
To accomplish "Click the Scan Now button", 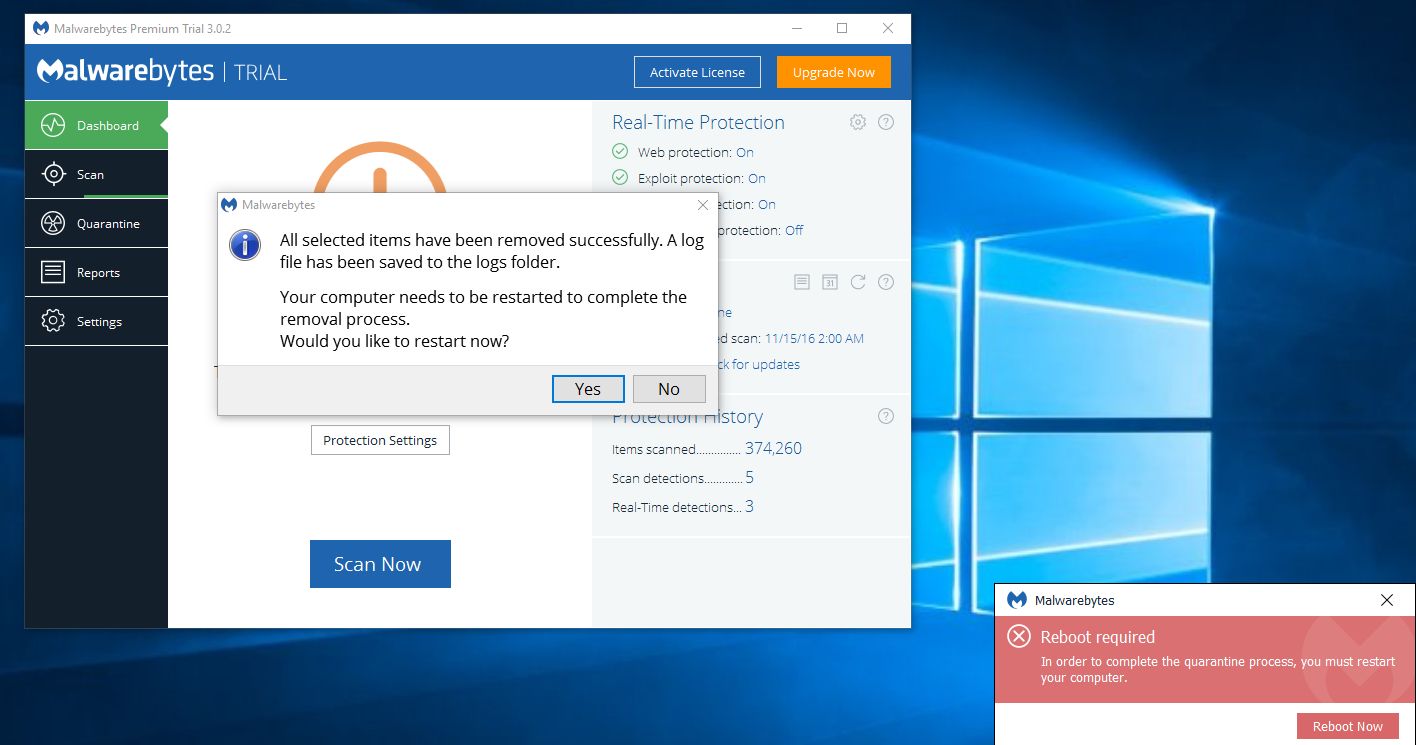I will [380, 564].
